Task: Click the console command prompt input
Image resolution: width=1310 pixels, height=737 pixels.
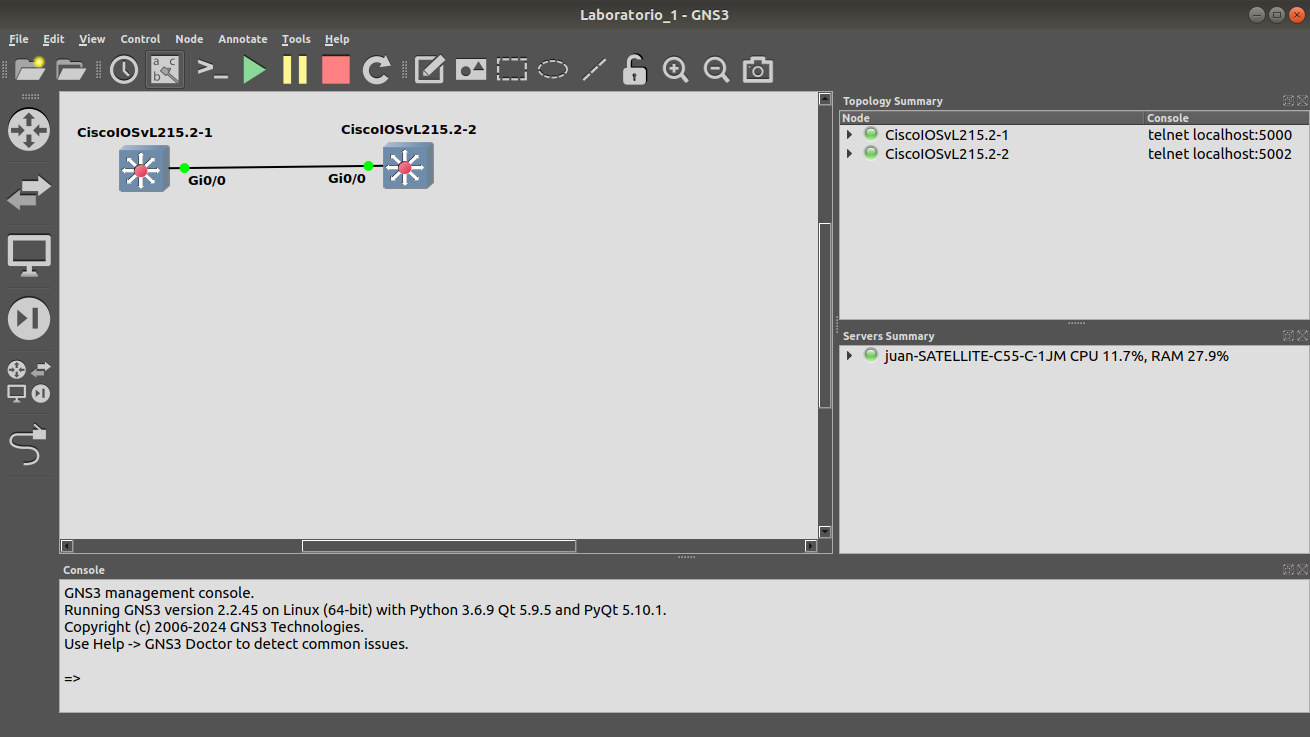Action: point(684,679)
